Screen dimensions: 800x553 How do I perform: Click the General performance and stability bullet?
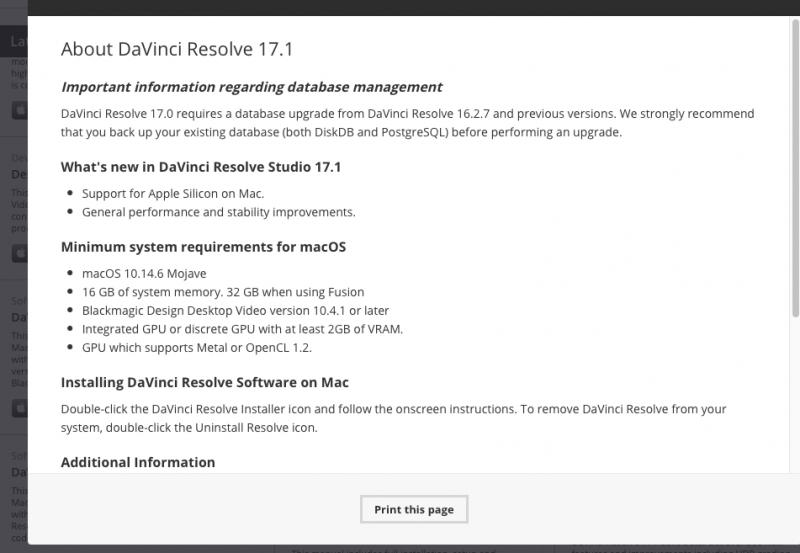(x=218, y=212)
